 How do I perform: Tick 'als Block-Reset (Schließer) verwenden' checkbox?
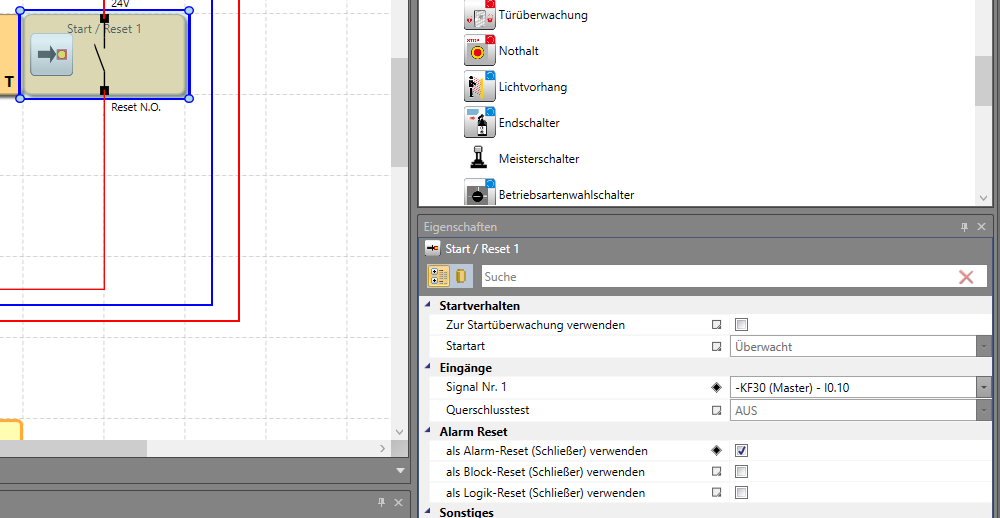tap(741, 472)
